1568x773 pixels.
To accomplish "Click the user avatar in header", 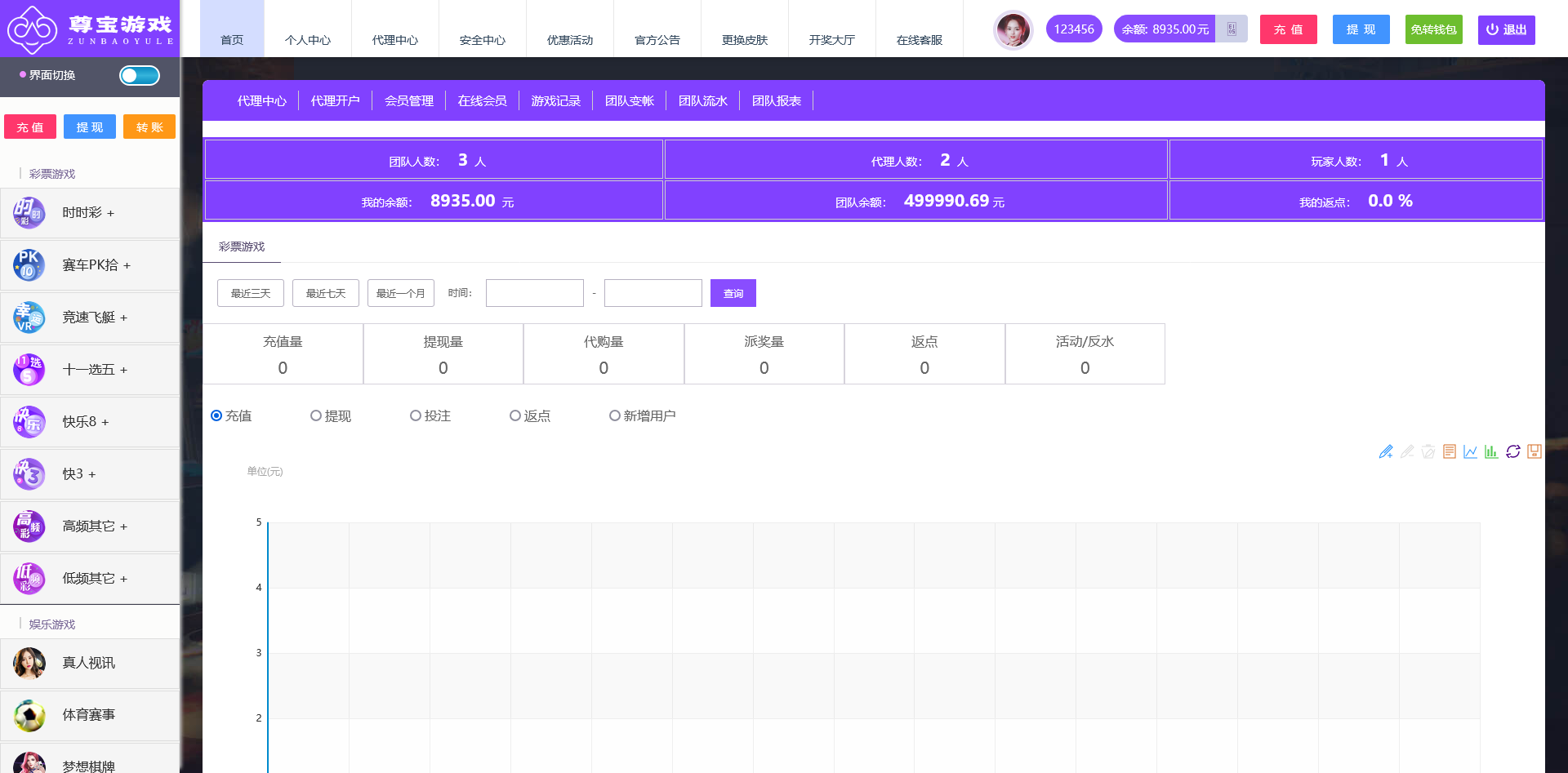I will coord(1013,30).
